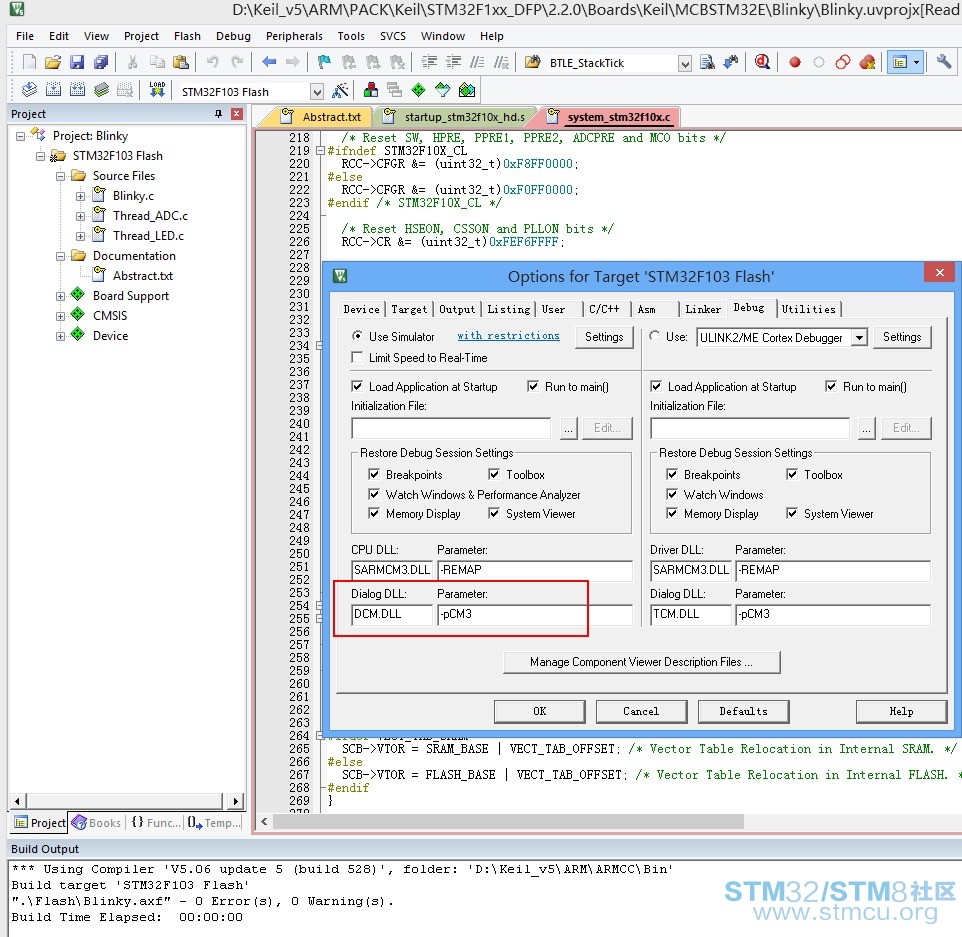The height and width of the screenshot is (937, 962).
Task: Click Defaults button
Action: pos(743,711)
